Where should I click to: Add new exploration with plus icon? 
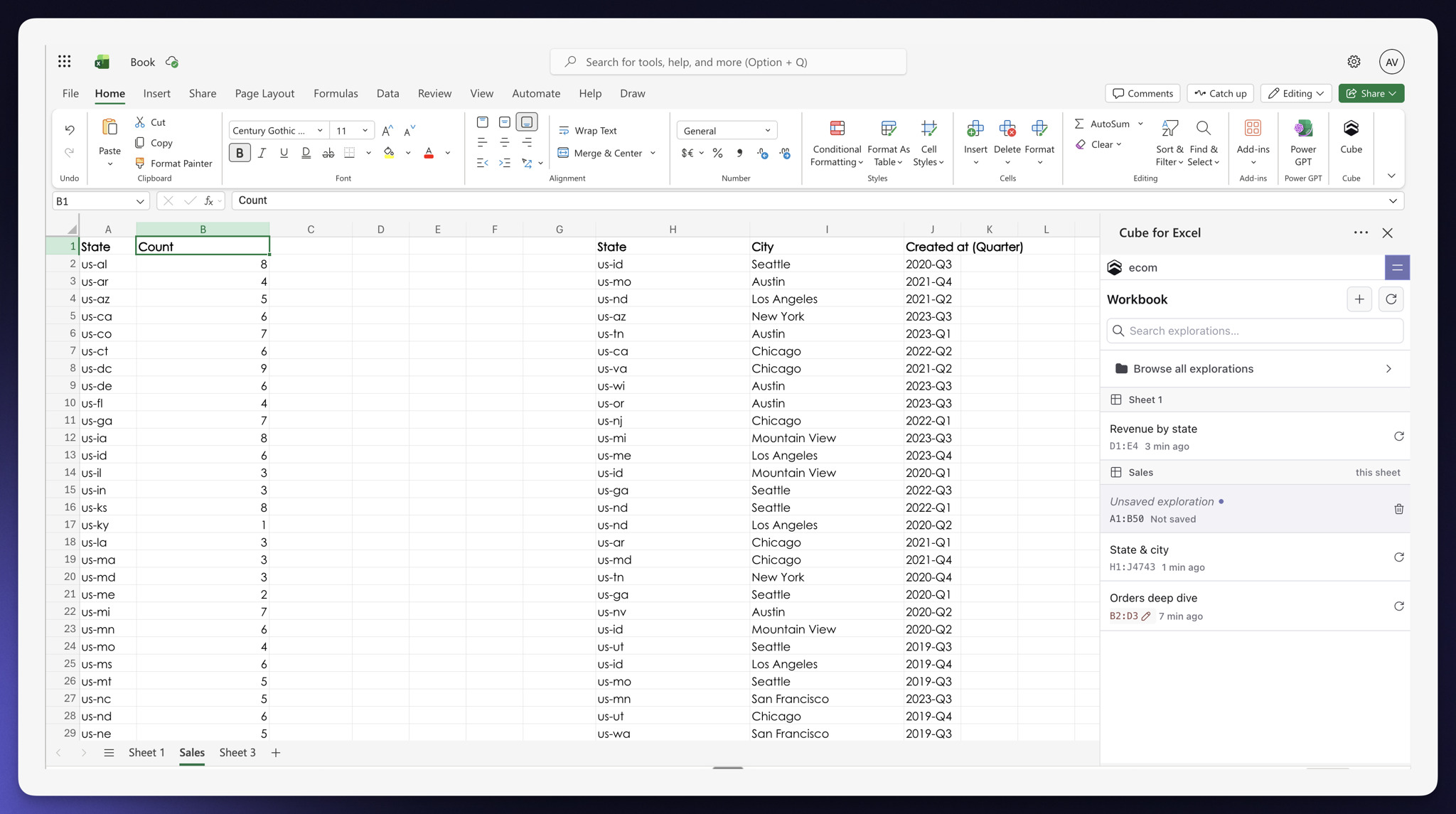pyautogui.click(x=1359, y=299)
